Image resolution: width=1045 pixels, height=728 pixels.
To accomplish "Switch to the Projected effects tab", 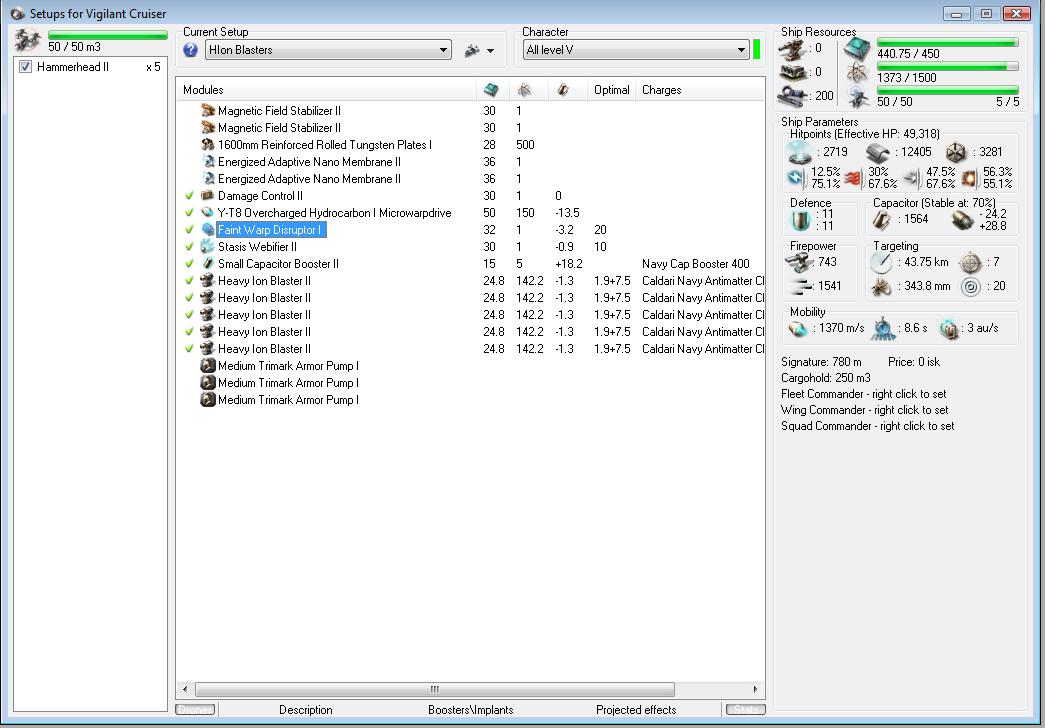I will point(636,710).
